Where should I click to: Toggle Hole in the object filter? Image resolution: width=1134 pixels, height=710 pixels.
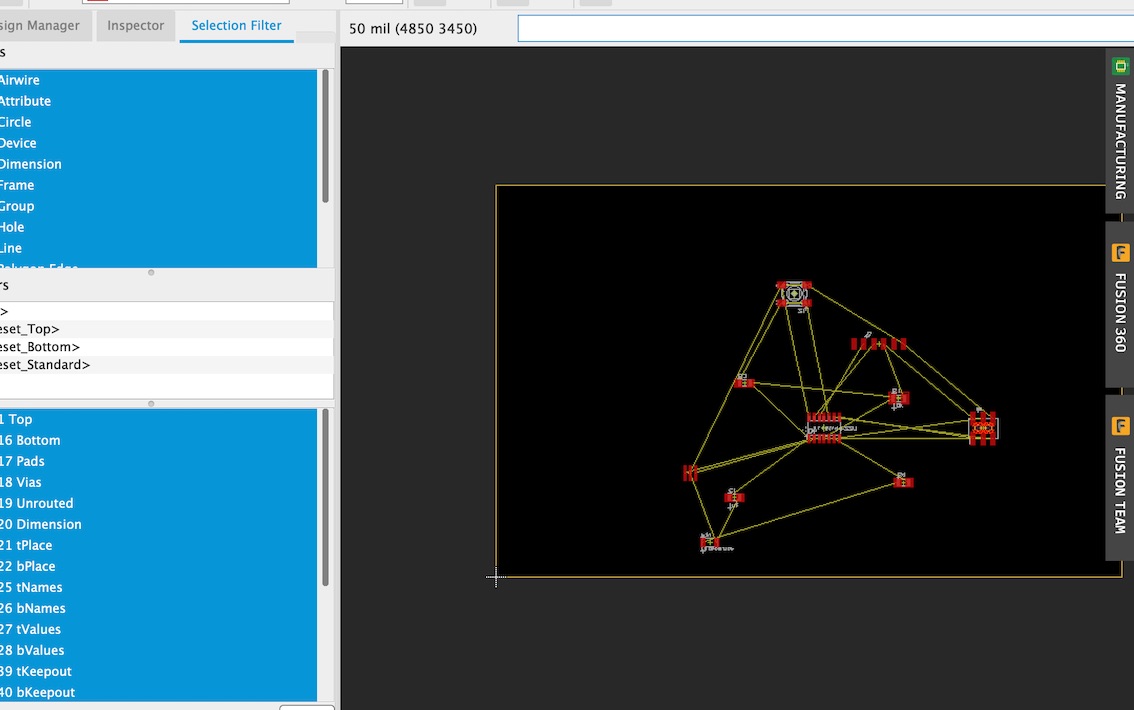158,227
